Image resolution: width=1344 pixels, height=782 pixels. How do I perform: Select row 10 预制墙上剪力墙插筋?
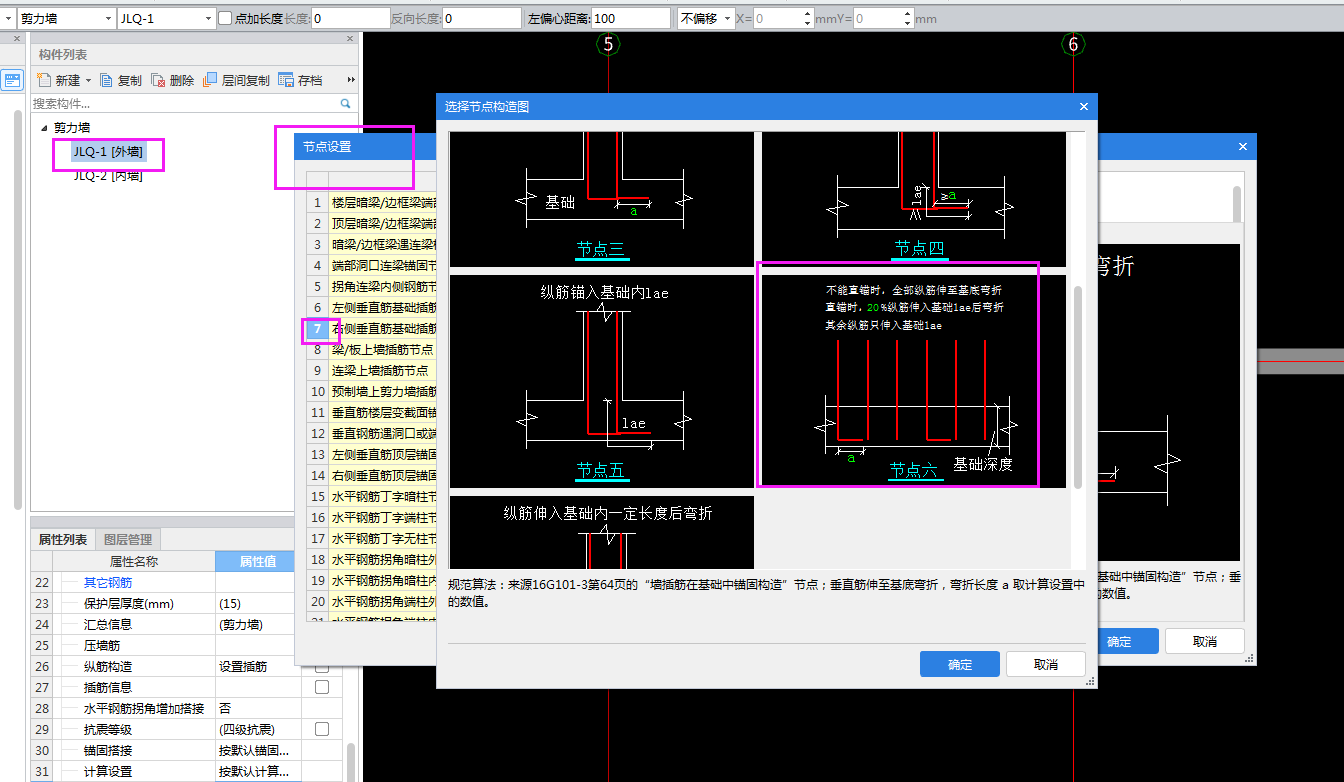[x=371, y=391]
